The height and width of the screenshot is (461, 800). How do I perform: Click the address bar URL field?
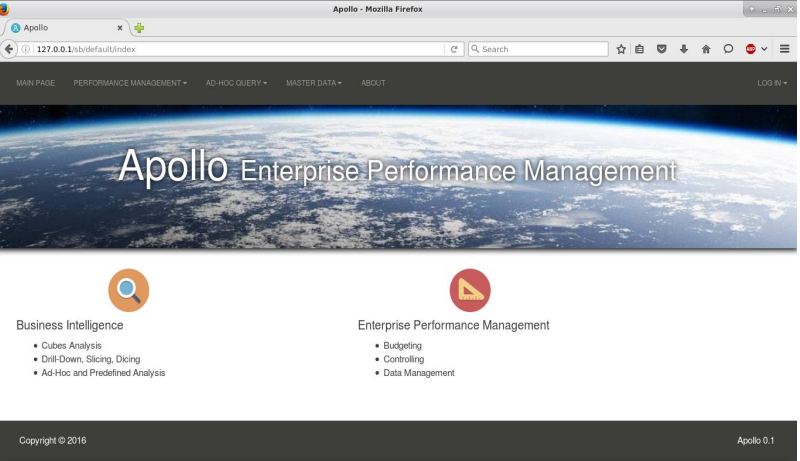pos(239,49)
